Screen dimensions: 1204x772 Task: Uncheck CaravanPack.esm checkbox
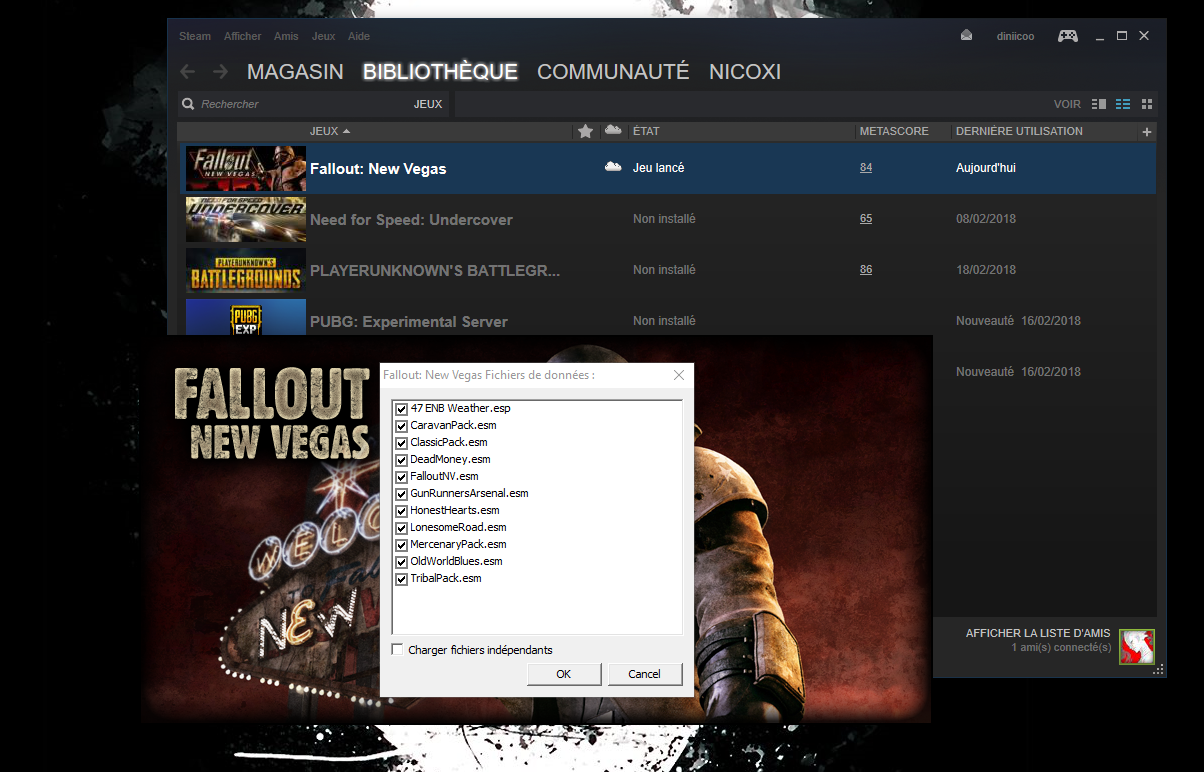(402, 426)
